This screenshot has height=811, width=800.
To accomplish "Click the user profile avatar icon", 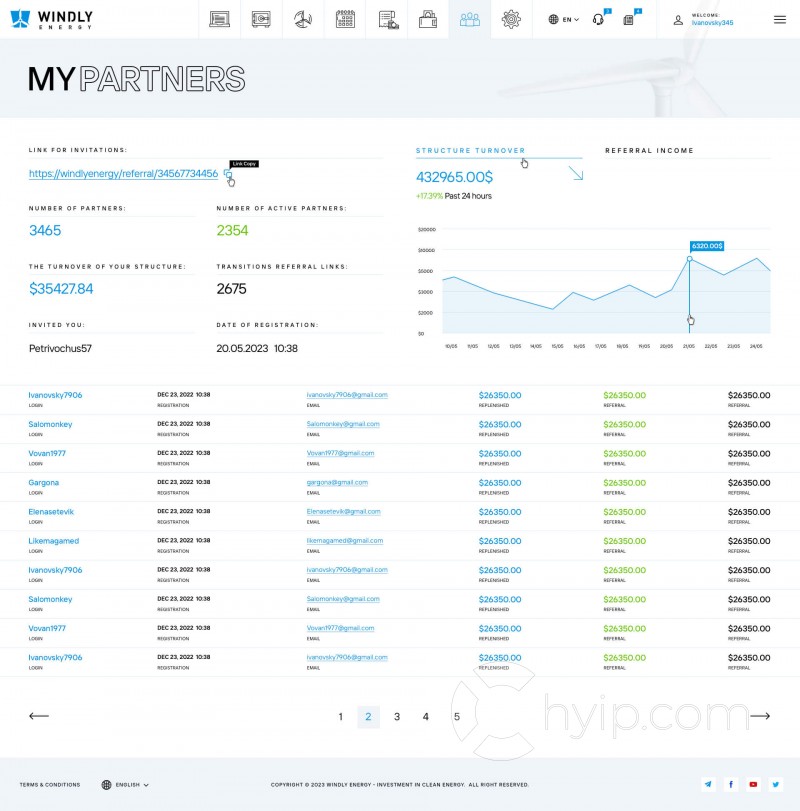I will click(678, 20).
